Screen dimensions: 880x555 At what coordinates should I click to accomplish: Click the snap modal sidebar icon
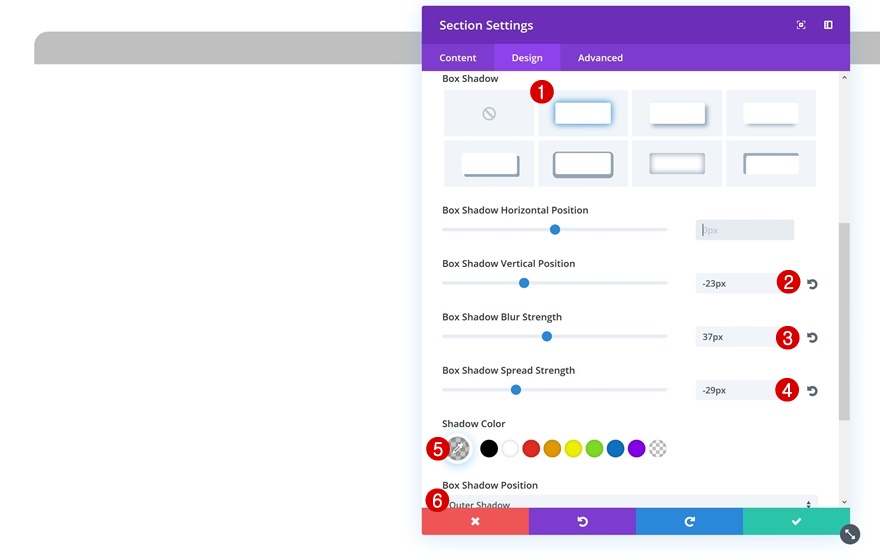click(x=828, y=25)
